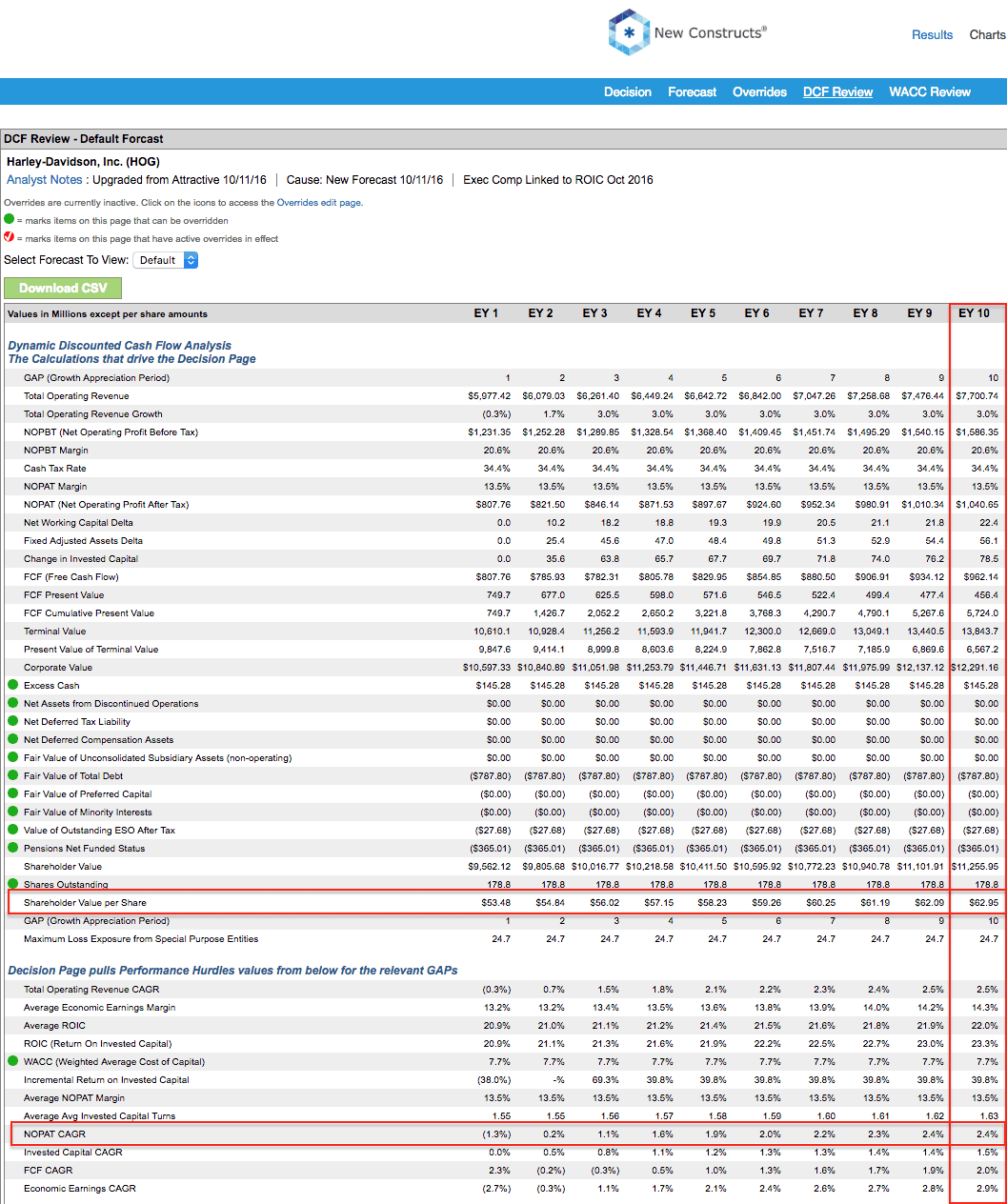
Task: Click the Net Working Capital Delta label
Action: pos(78,523)
